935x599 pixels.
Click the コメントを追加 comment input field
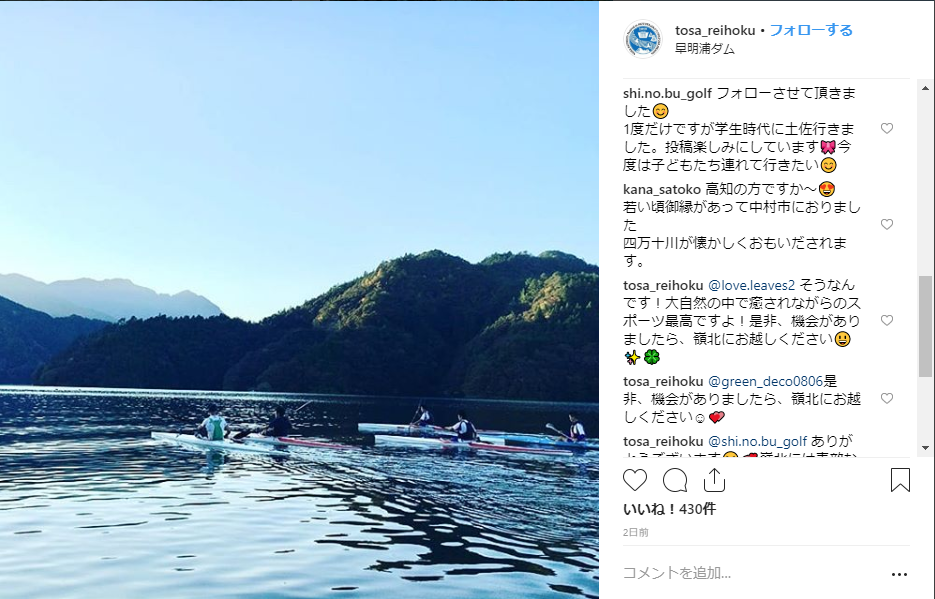coord(751,573)
